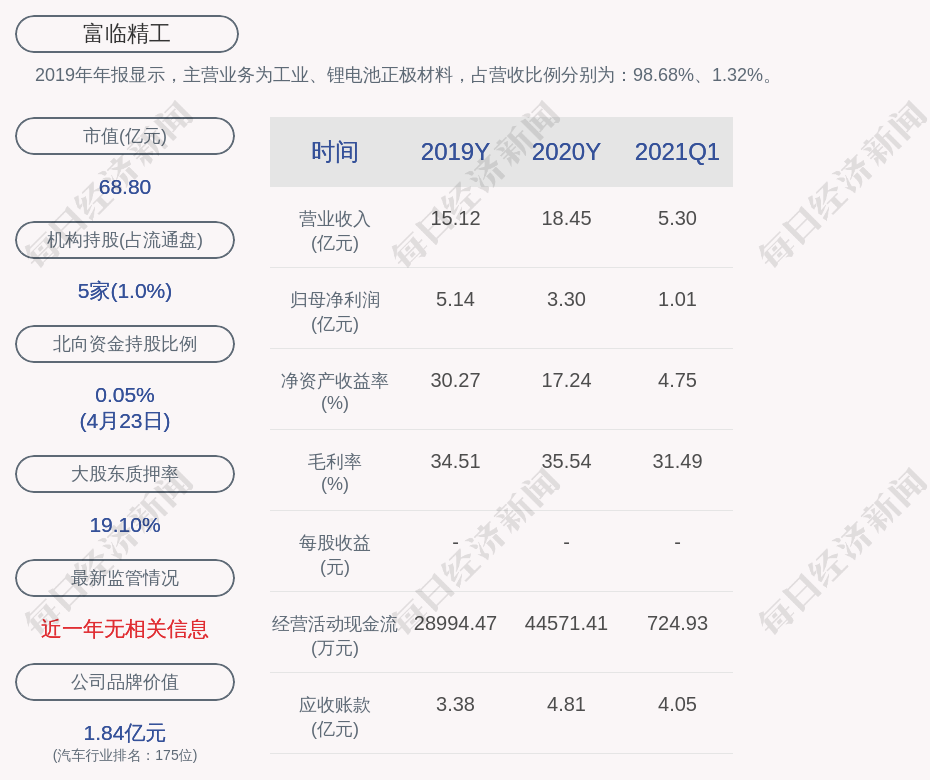Click red text 近一年无相关信息
Screen dimensions: 930x780
click(x=125, y=629)
